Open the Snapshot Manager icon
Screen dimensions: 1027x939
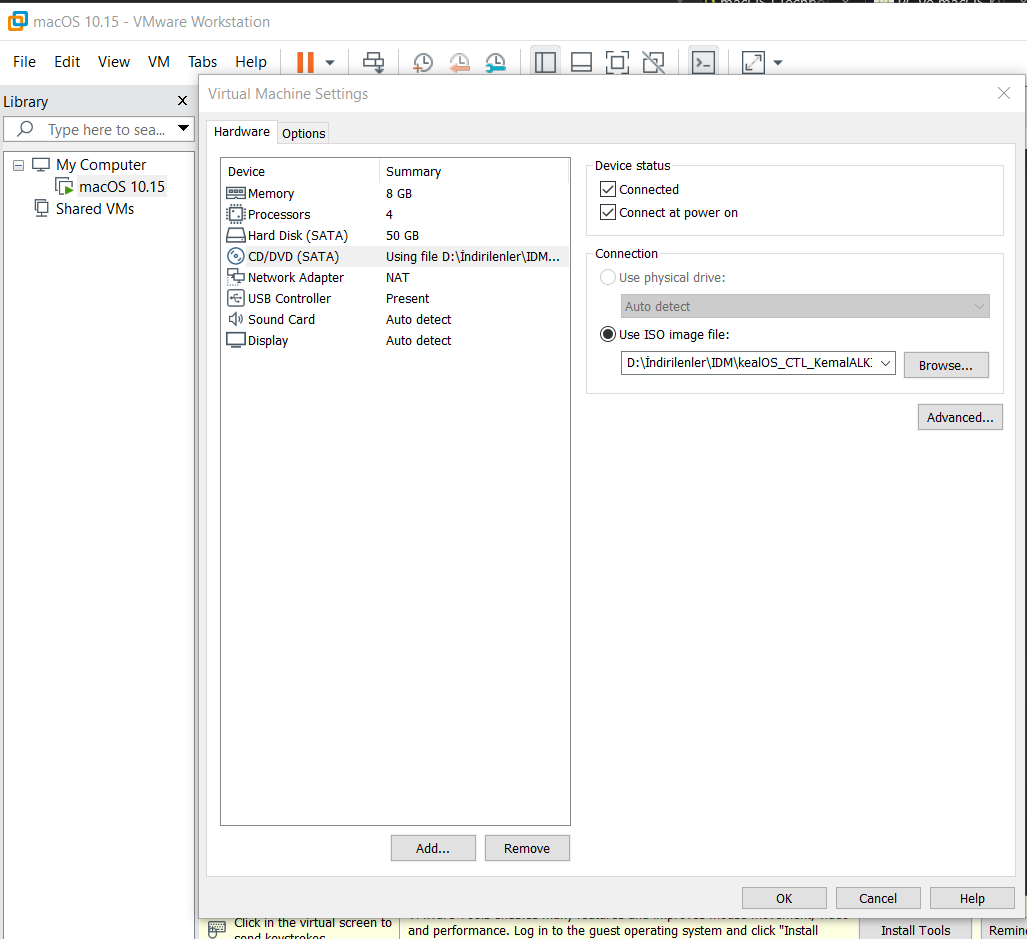click(495, 62)
